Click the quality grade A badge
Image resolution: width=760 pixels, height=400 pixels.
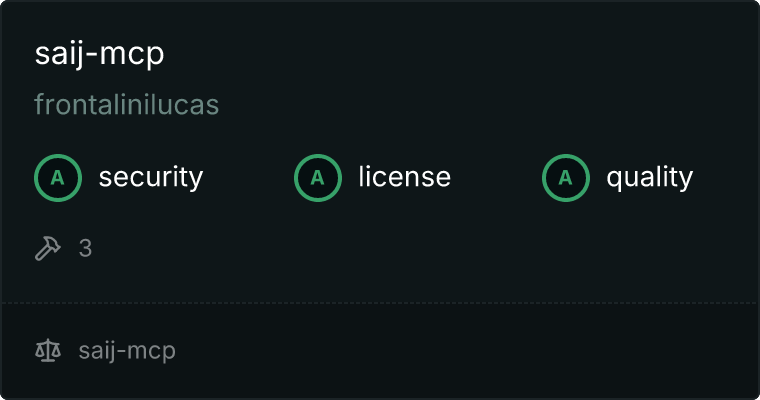(566, 178)
